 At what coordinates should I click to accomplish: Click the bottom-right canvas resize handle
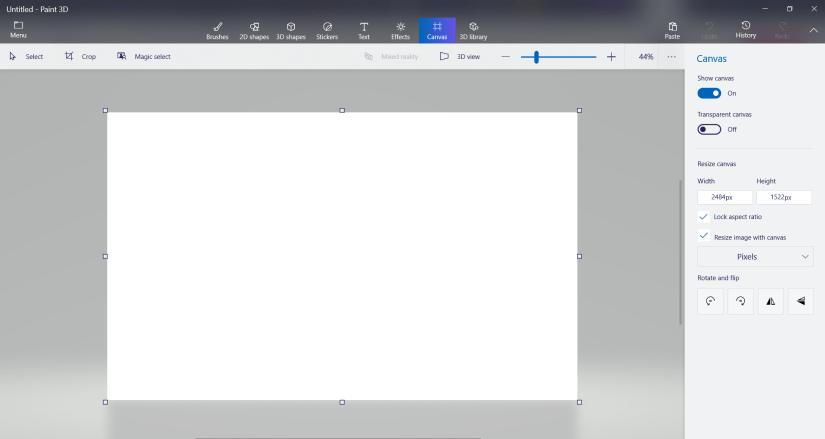click(x=579, y=402)
